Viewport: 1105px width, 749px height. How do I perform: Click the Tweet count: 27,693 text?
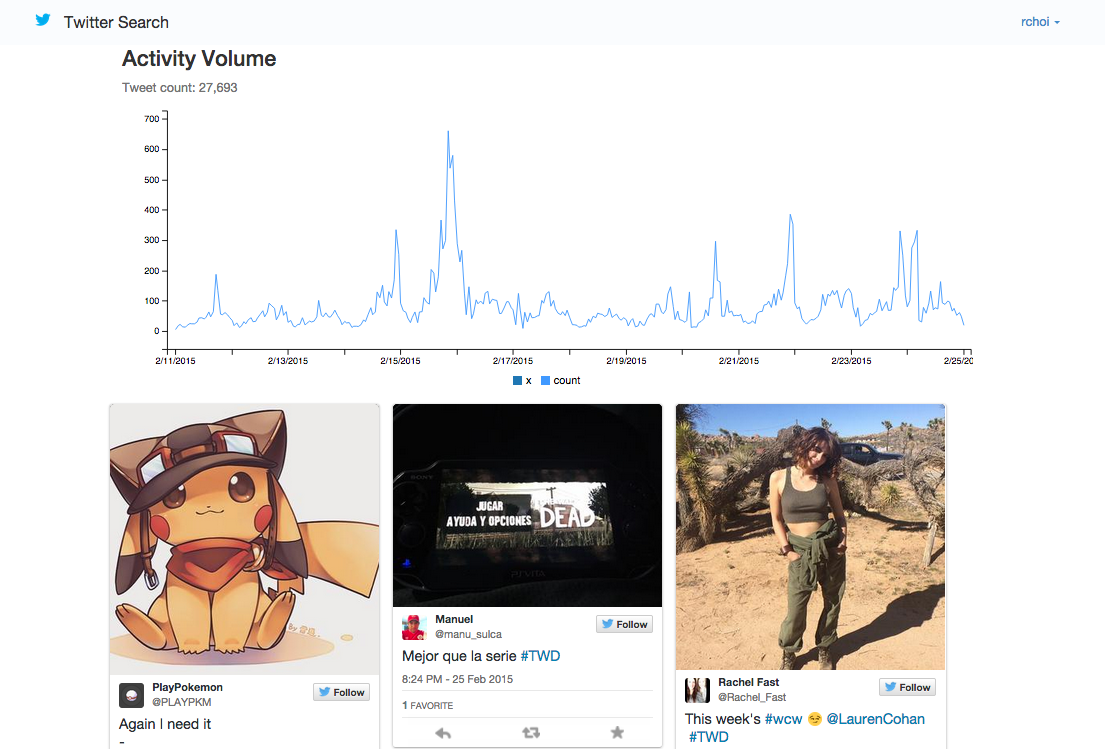(180, 88)
